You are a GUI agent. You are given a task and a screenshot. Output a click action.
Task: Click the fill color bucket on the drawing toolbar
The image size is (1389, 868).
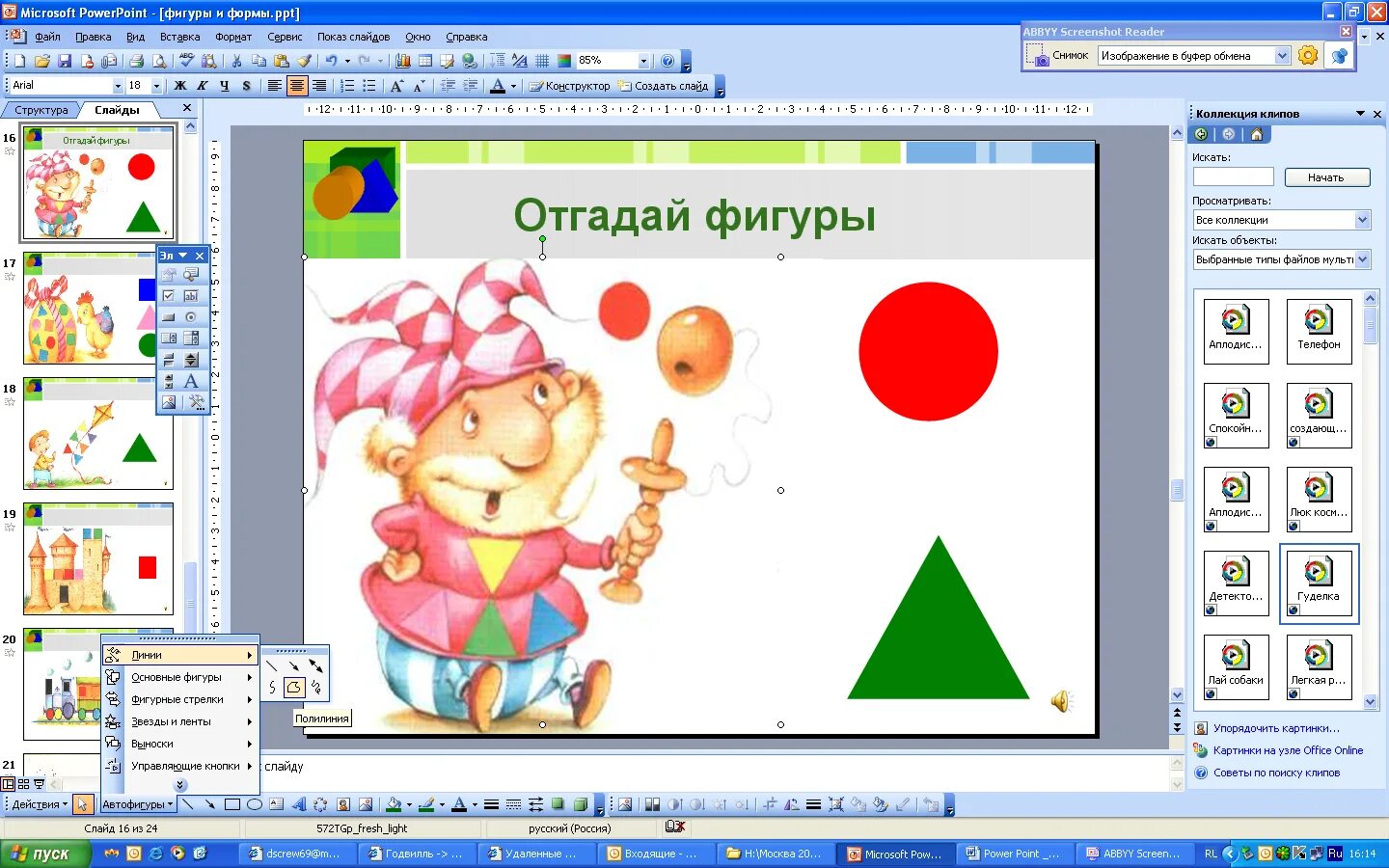pos(394,804)
